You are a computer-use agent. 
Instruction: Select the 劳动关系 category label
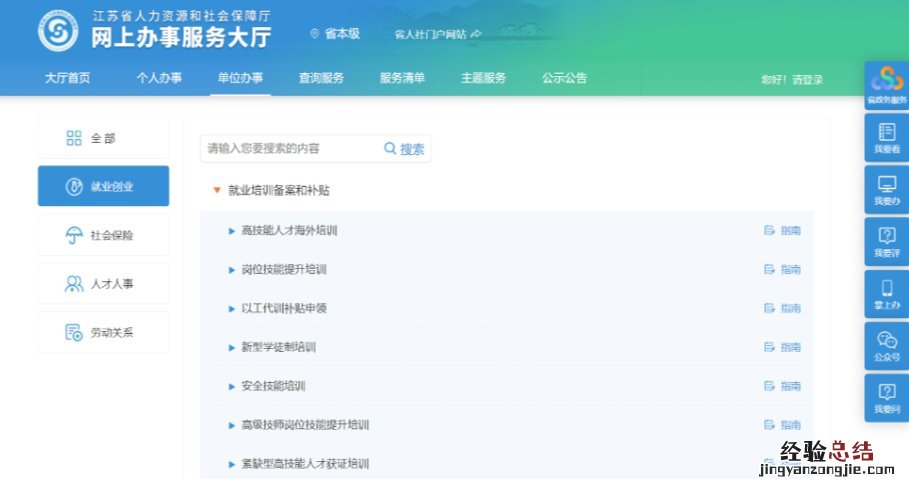coord(112,333)
